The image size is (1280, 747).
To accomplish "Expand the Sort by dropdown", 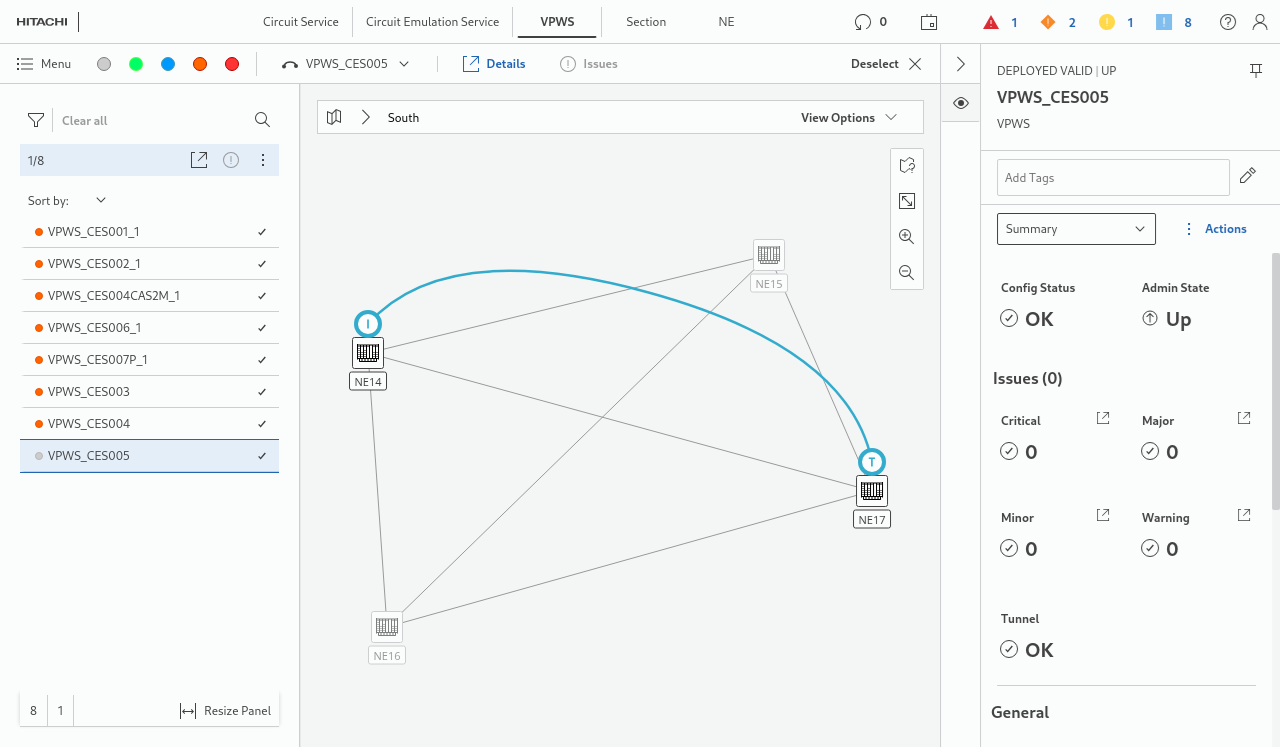I will (100, 201).
